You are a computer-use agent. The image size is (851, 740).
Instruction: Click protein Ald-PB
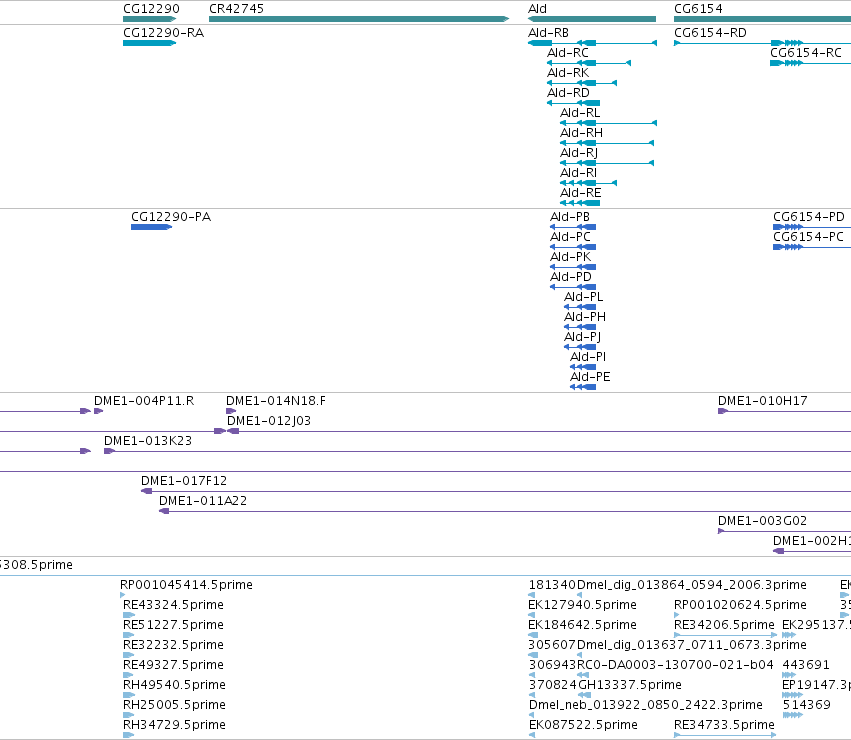point(570,217)
